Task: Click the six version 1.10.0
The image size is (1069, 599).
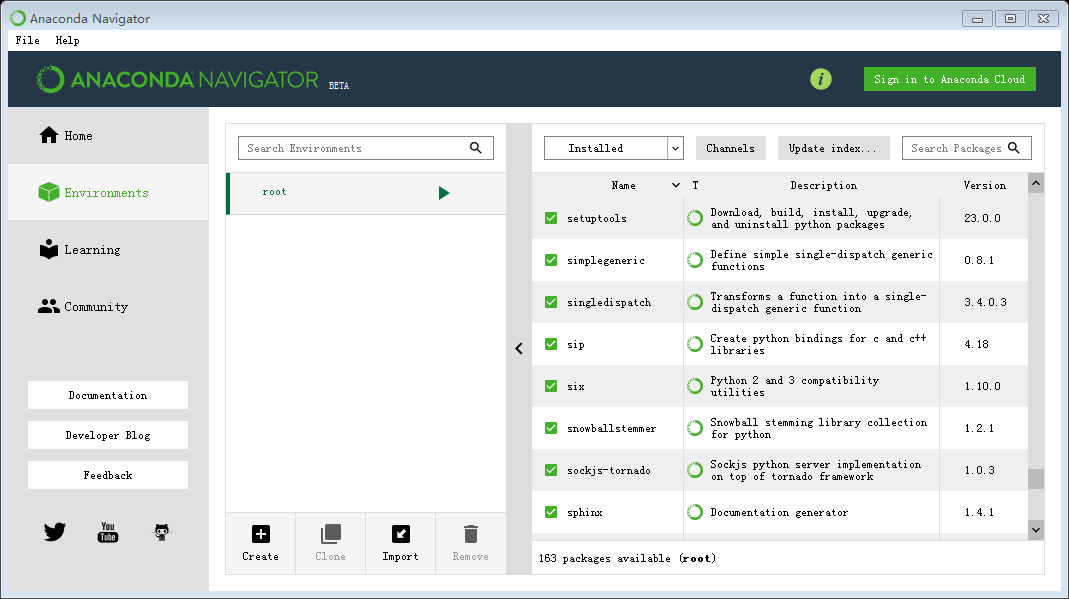Action: point(982,386)
